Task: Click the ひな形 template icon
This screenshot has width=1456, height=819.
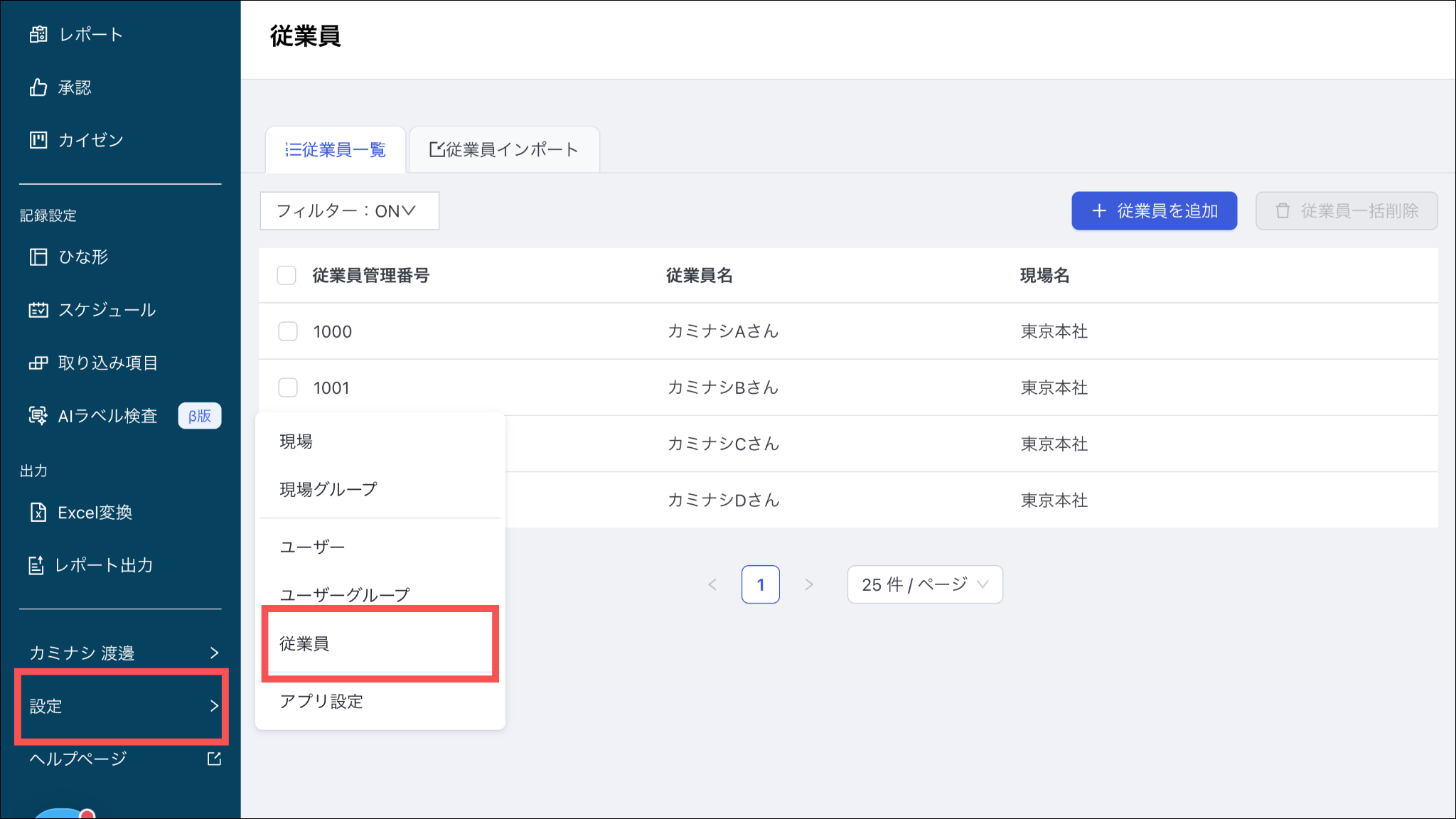Action: (38, 257)
